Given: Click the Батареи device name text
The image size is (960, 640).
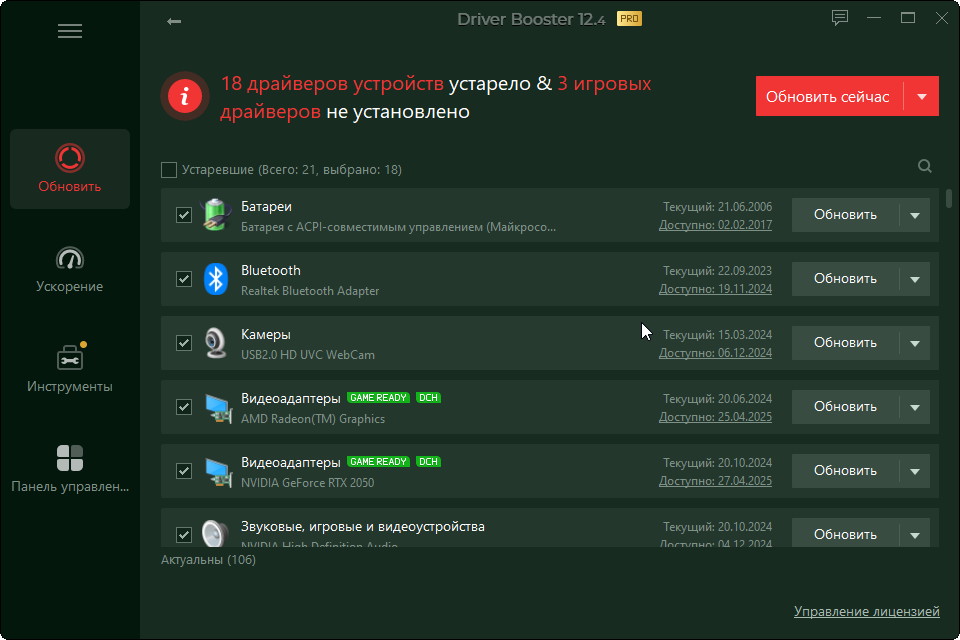Looking at the screenshot, I should click(266, 207).
